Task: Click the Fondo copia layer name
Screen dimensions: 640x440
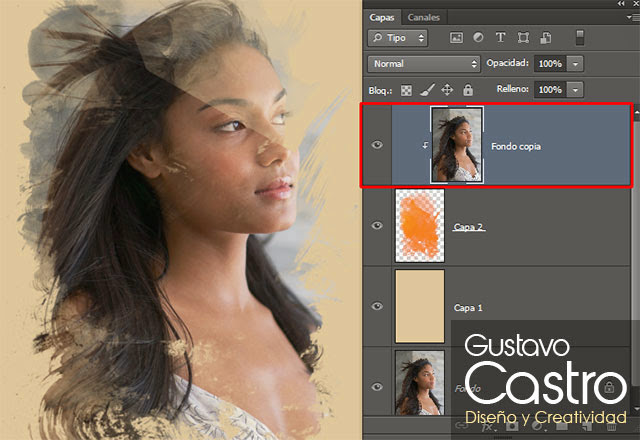Action: [x=516, y=147]
